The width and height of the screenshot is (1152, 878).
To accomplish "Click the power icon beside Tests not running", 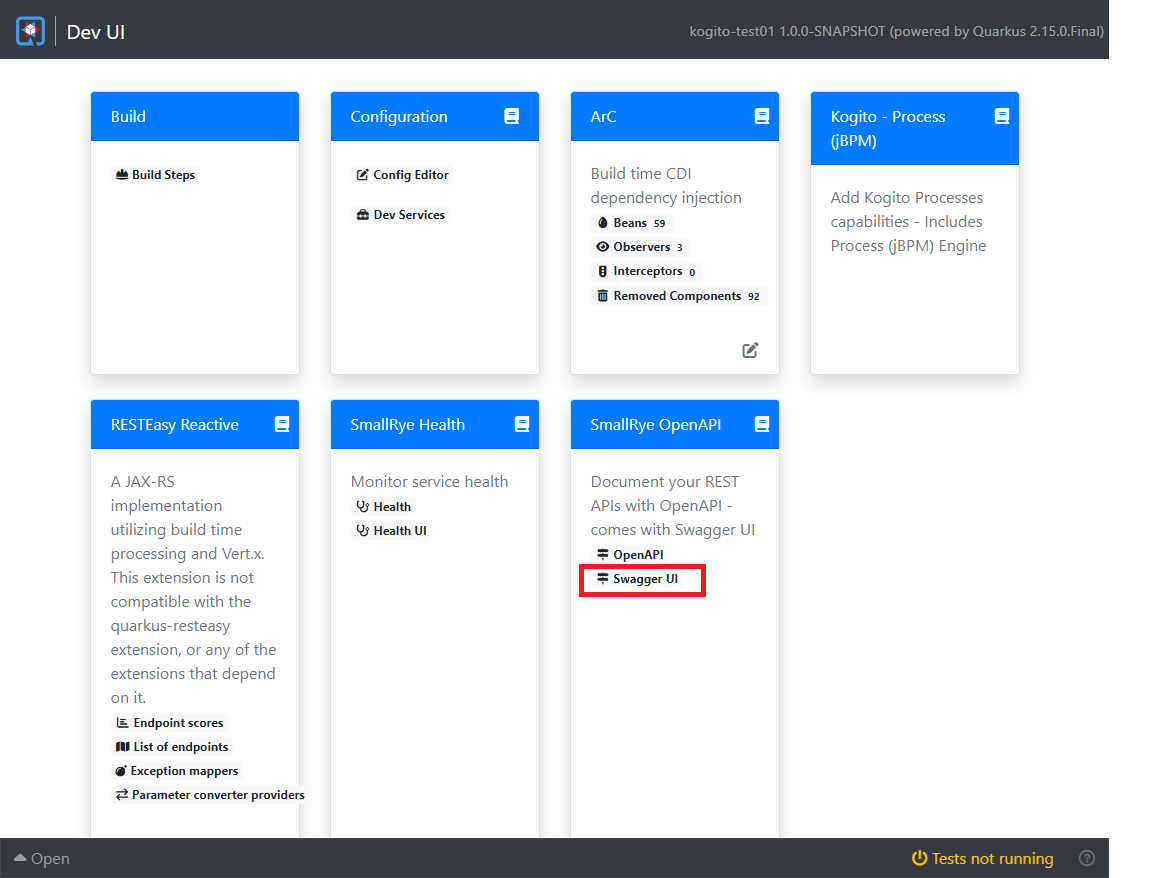I will coord(919,858).
